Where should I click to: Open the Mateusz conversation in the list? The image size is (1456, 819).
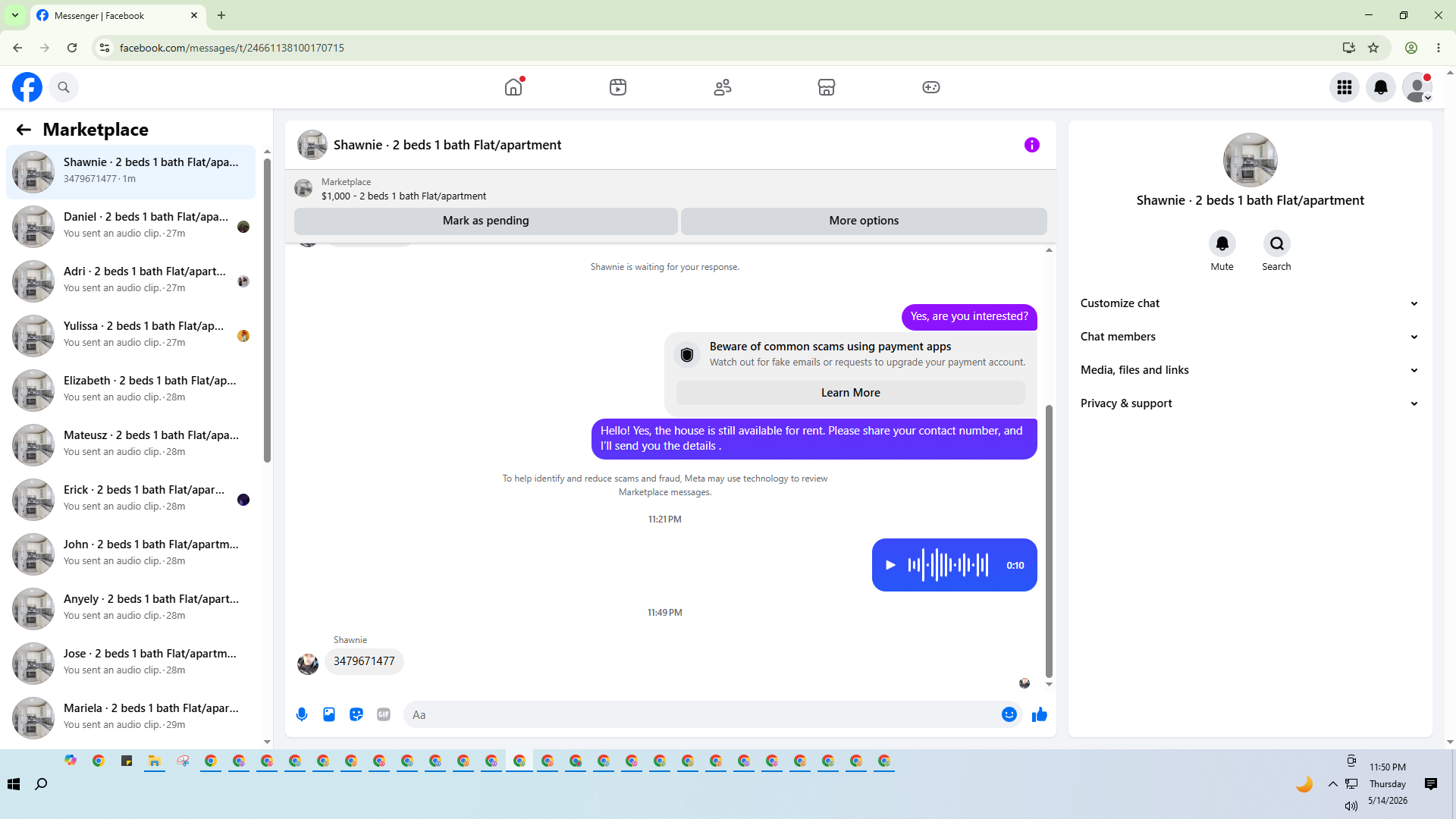130,445
